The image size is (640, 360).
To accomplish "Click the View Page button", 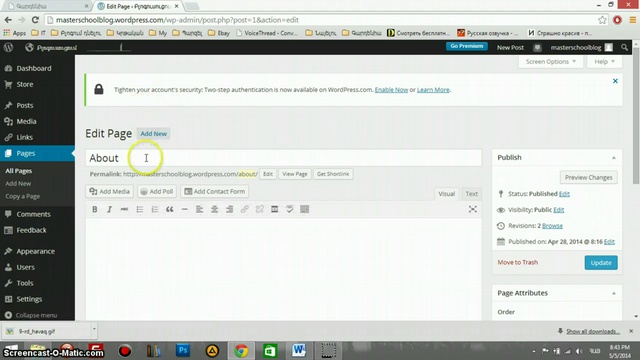I will 295,174.
